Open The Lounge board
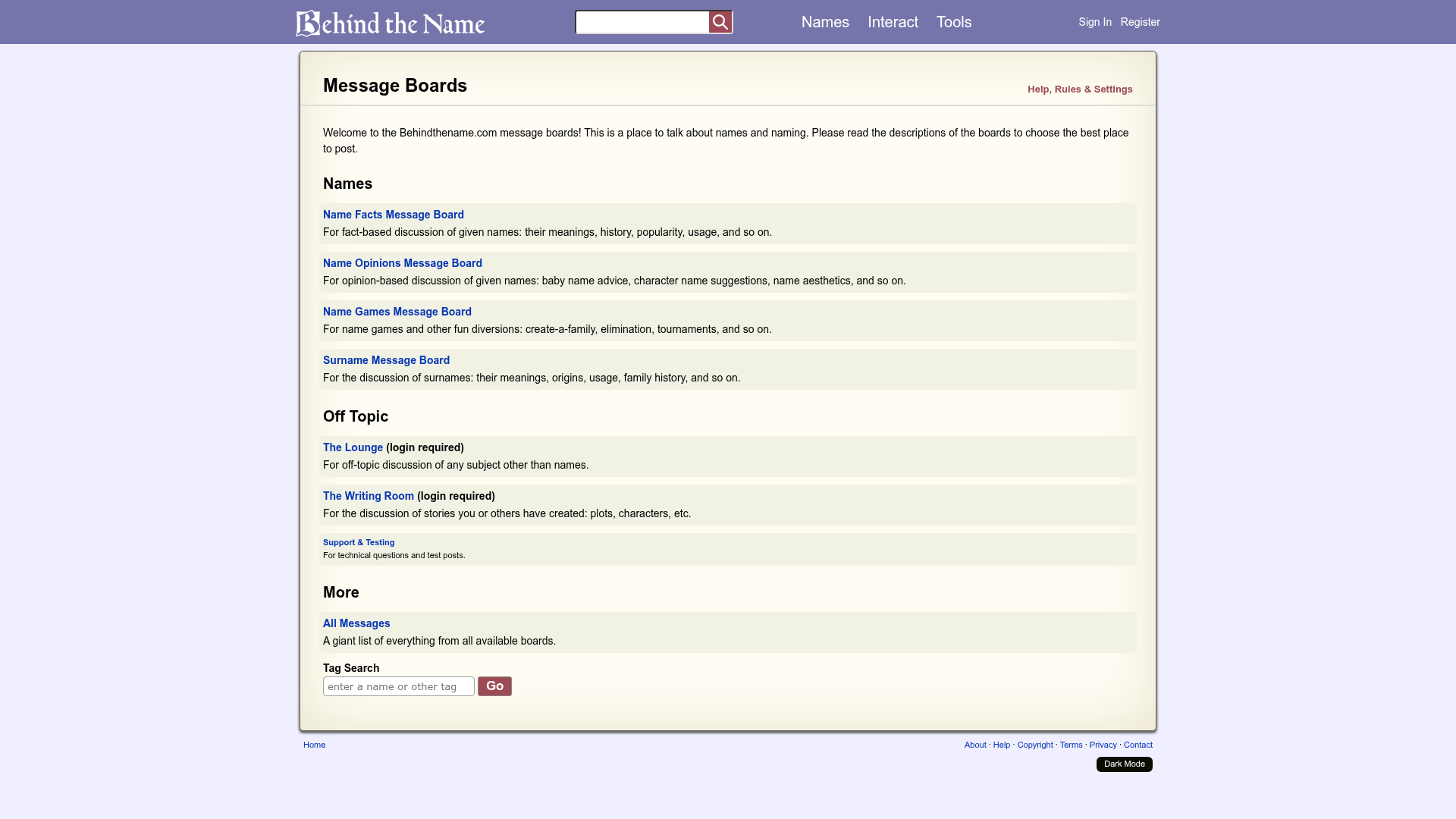 pos(353,447)
